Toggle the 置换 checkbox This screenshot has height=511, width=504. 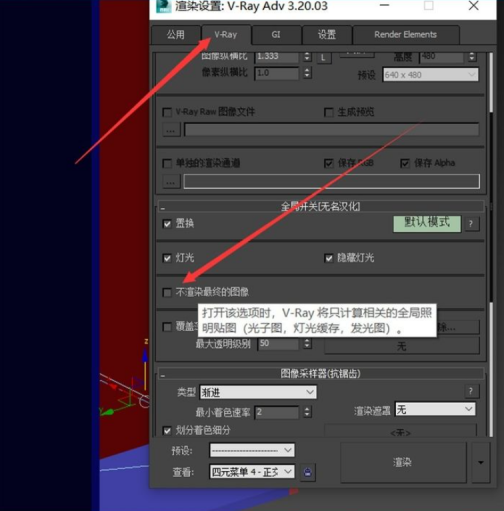167,224
